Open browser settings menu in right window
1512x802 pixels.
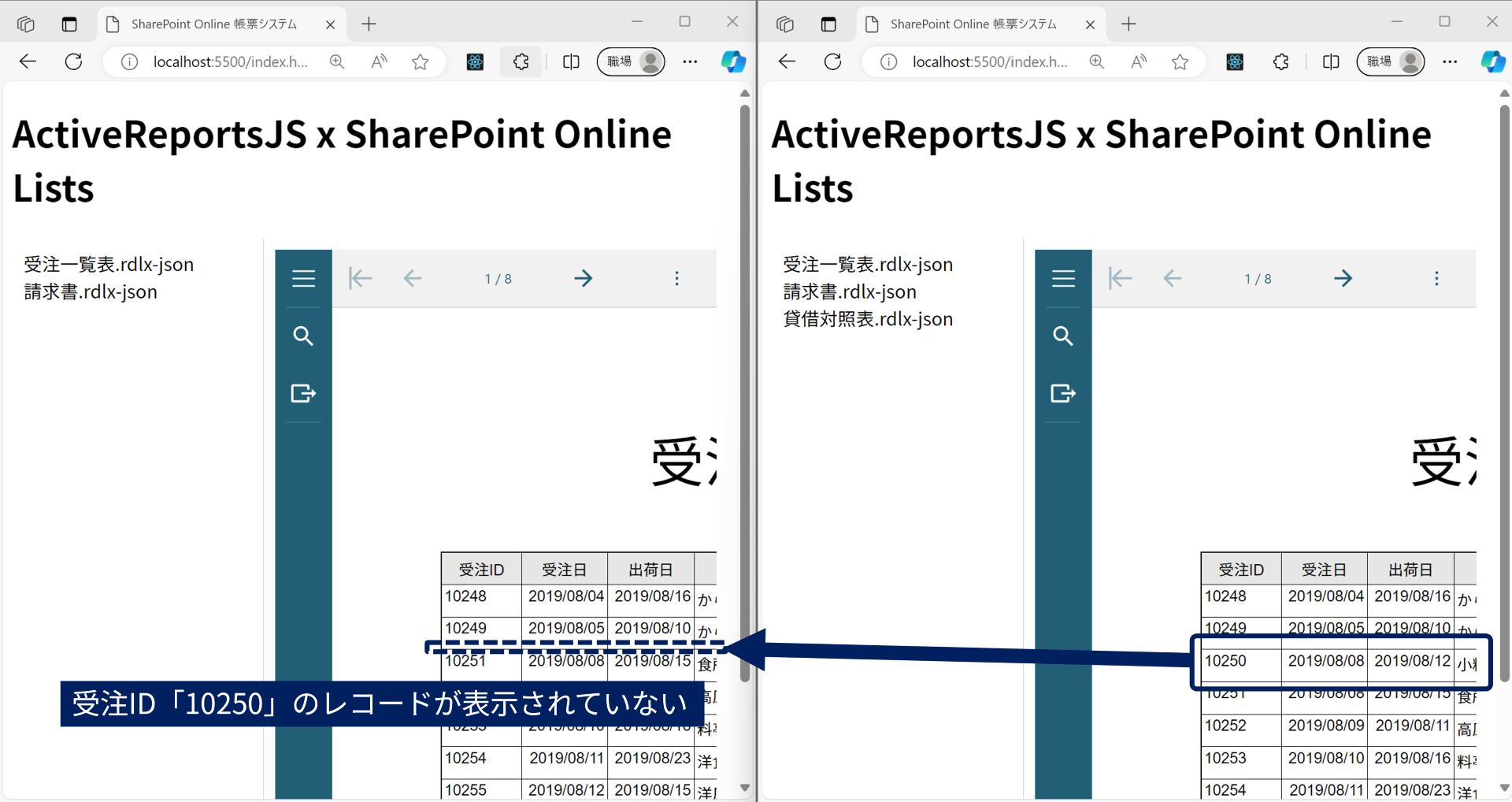click(1450, 61)
